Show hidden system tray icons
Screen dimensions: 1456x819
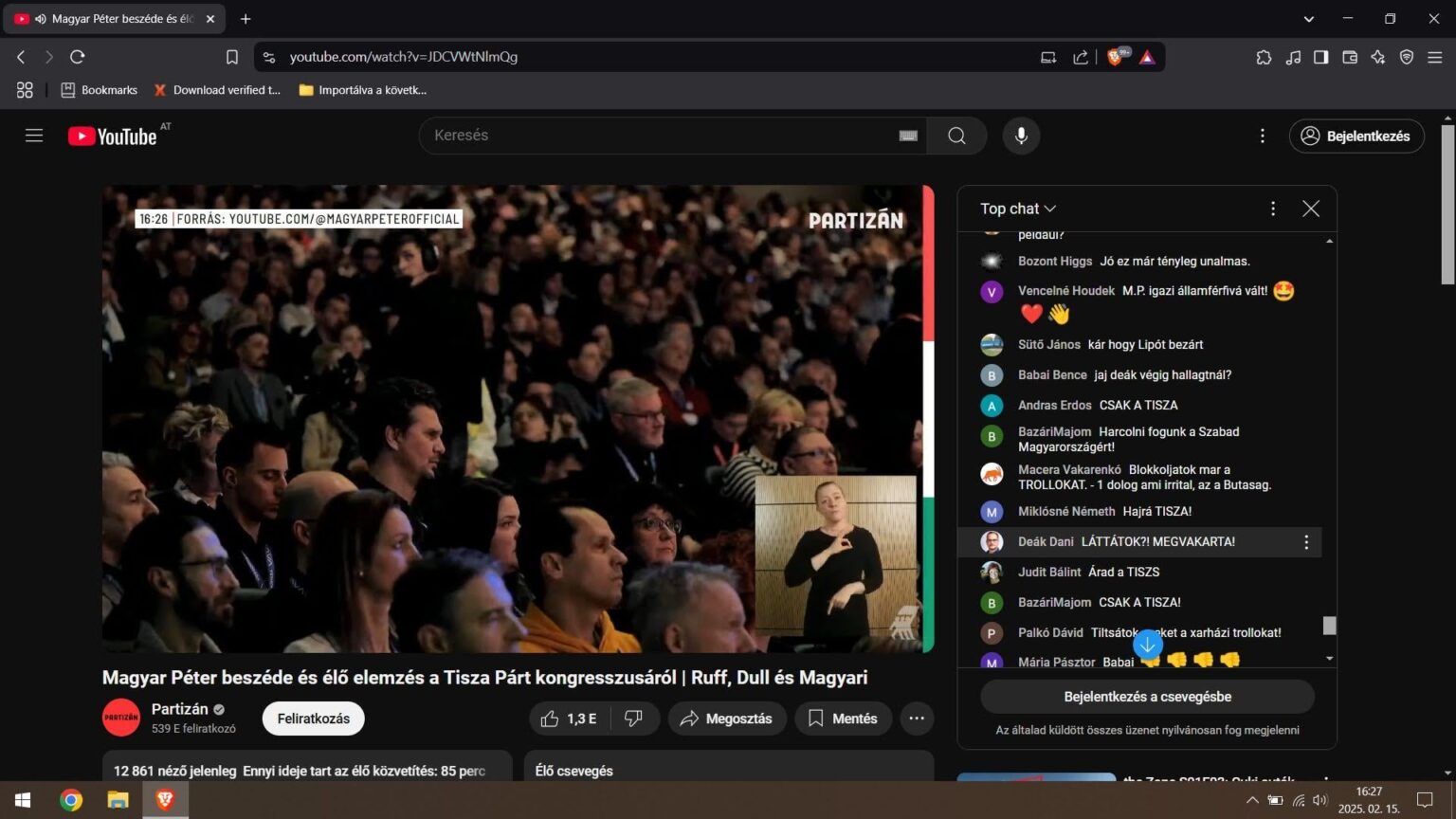pyautogui.click(x=1252, y=800)
